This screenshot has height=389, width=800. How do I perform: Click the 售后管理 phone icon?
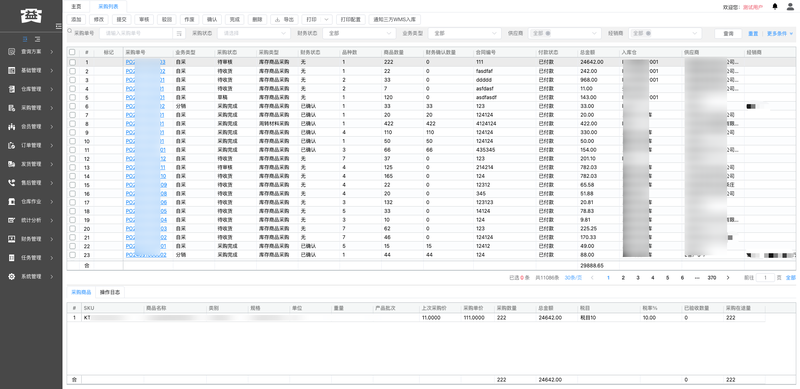tap(12, 183)
